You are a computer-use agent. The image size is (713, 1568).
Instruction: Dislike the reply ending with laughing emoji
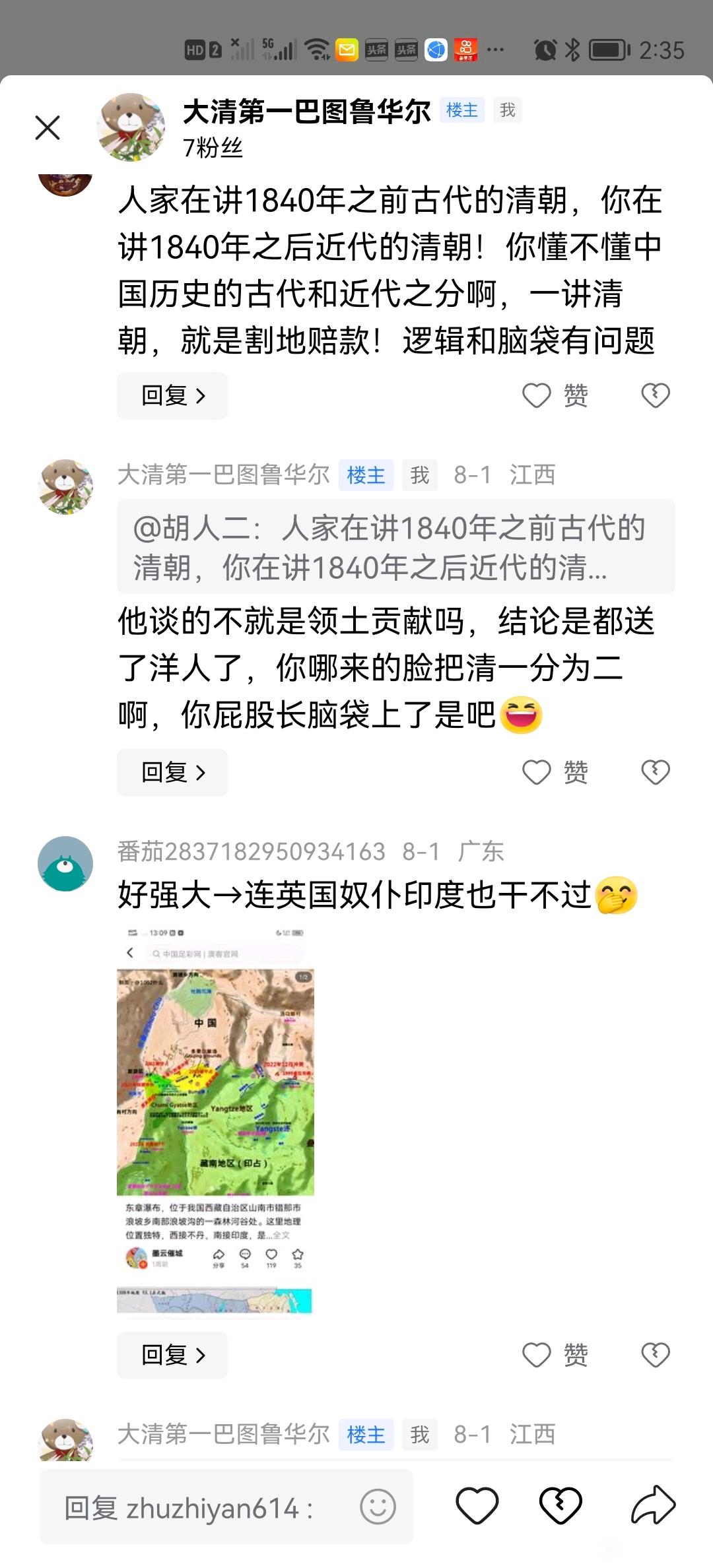pos(656,772)
